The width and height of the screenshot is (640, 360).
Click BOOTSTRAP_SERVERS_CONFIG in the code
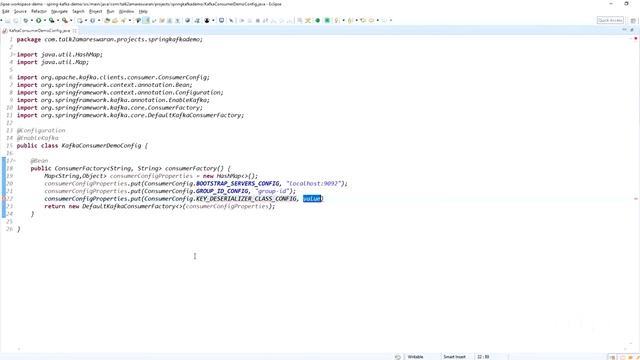pyautogui.click(x=238, y=184)
